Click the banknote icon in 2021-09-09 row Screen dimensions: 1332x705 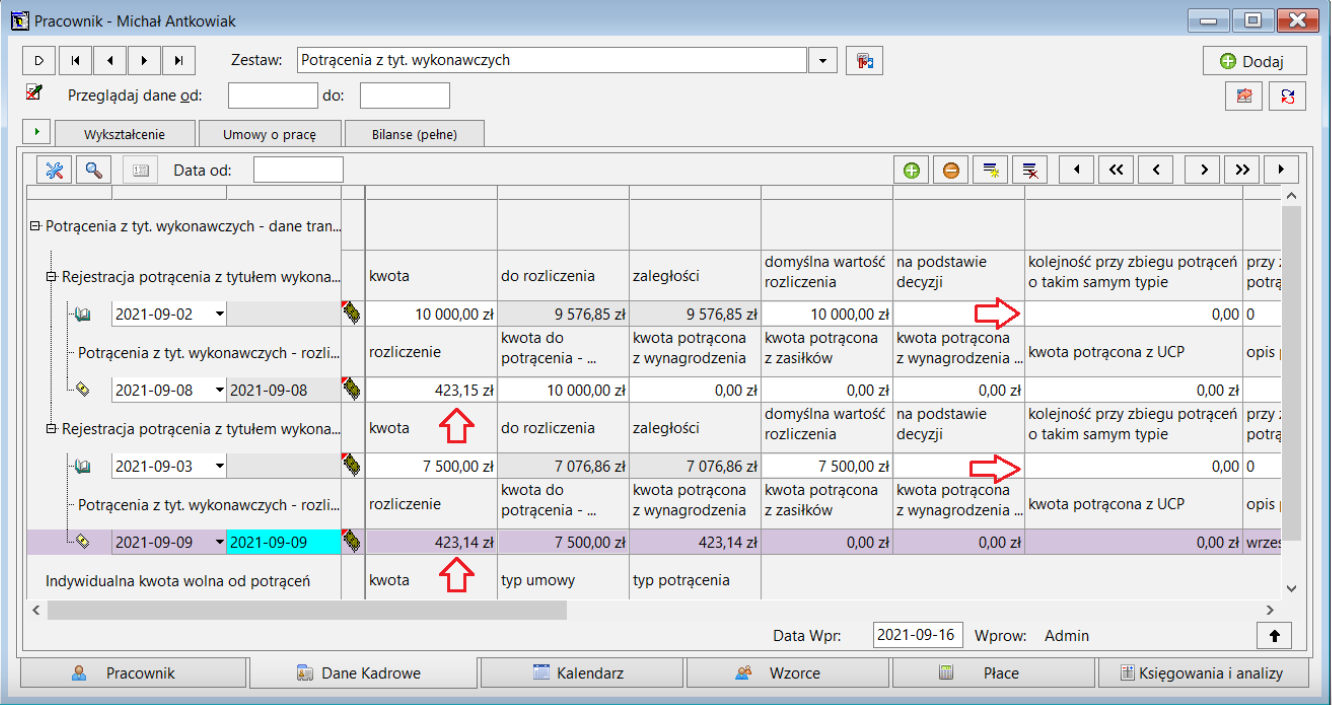coord(353,542)
